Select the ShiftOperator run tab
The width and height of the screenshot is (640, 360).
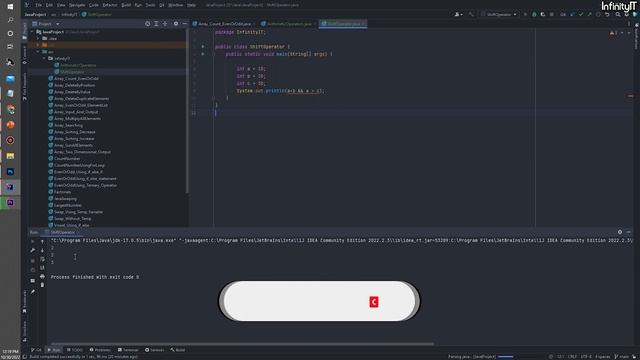(61, 232)
